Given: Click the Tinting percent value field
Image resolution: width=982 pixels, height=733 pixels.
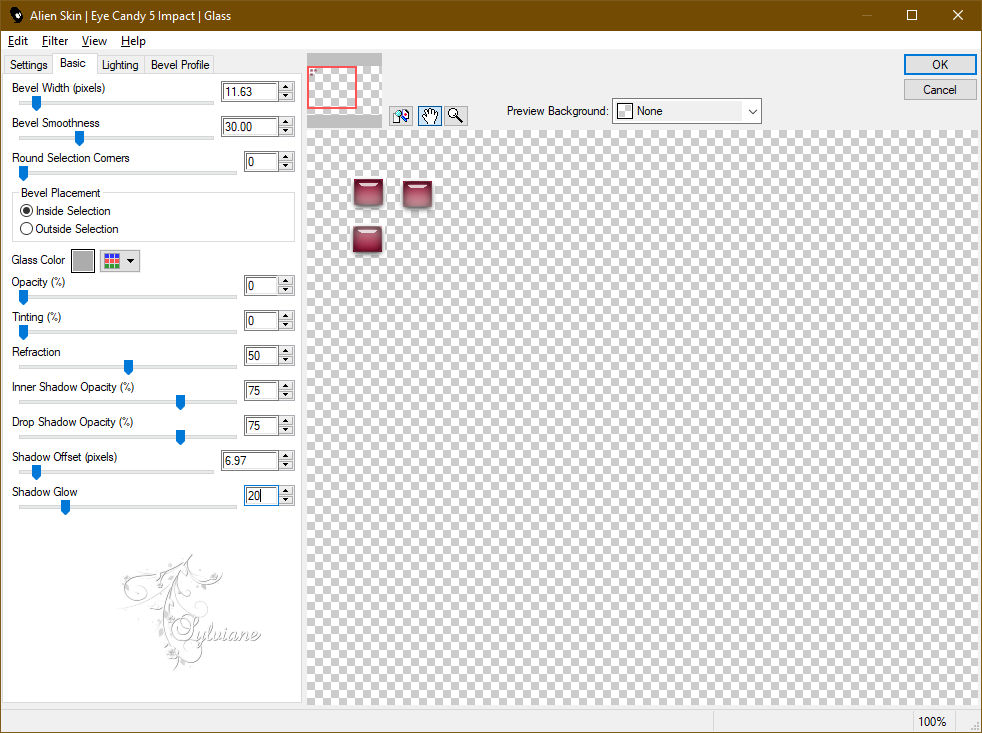Looking at the screenshot, I should [x=261, y=321].
